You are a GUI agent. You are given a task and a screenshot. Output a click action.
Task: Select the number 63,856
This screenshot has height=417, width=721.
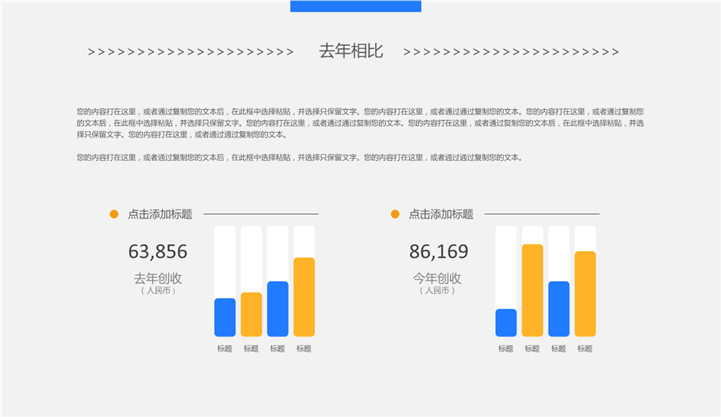tap(158, 252)
